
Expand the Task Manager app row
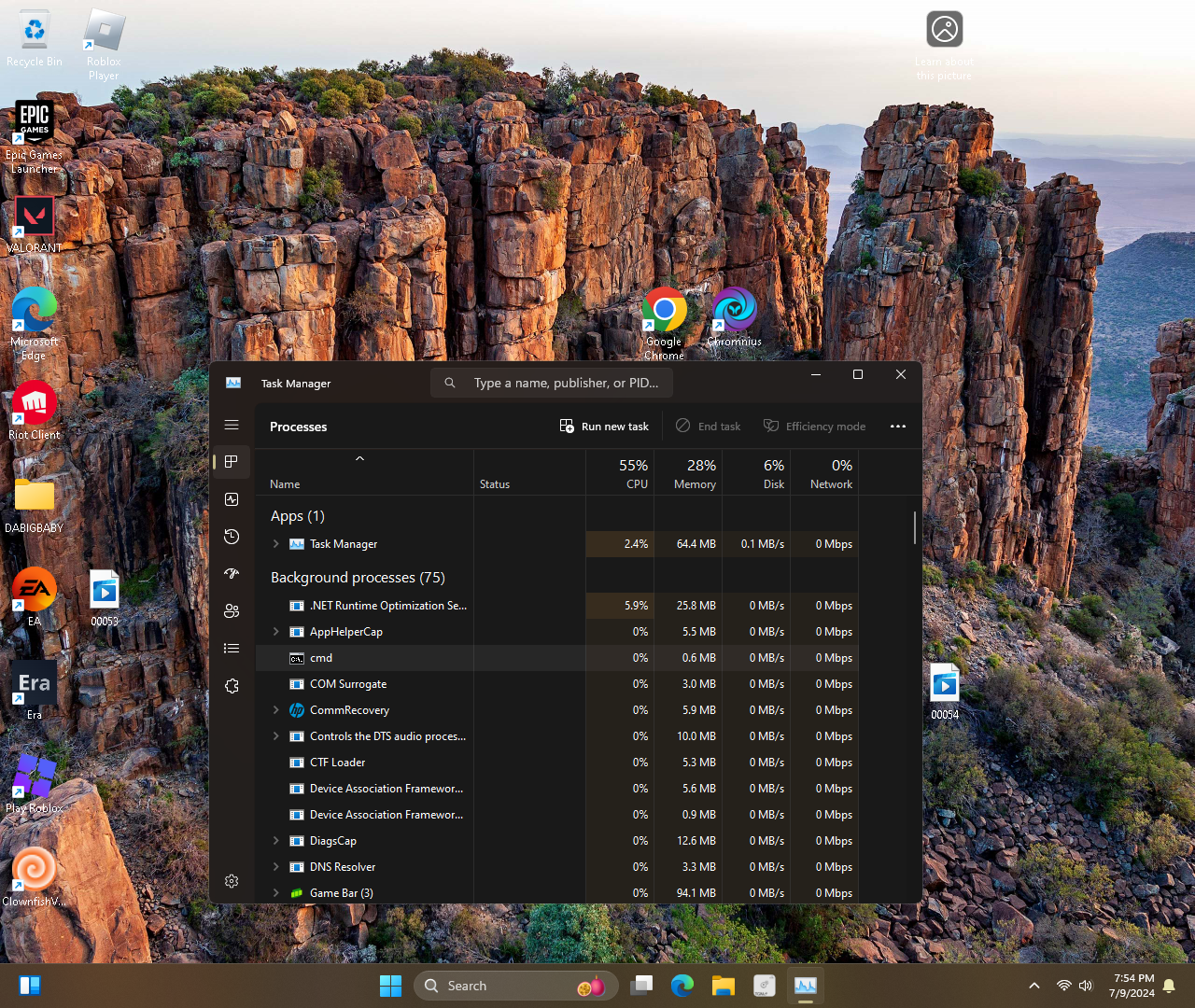[x=275, y=544]
